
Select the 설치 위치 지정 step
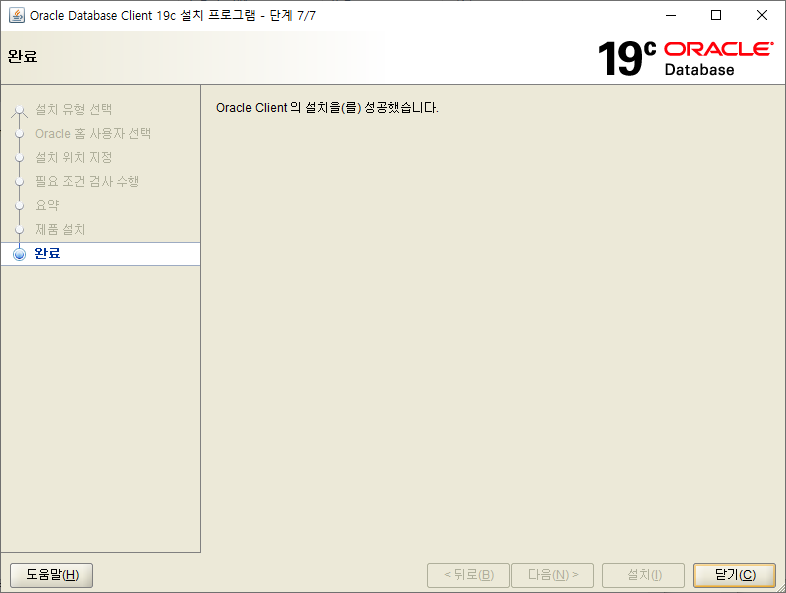pyautogui.click(x=73, y=157)
